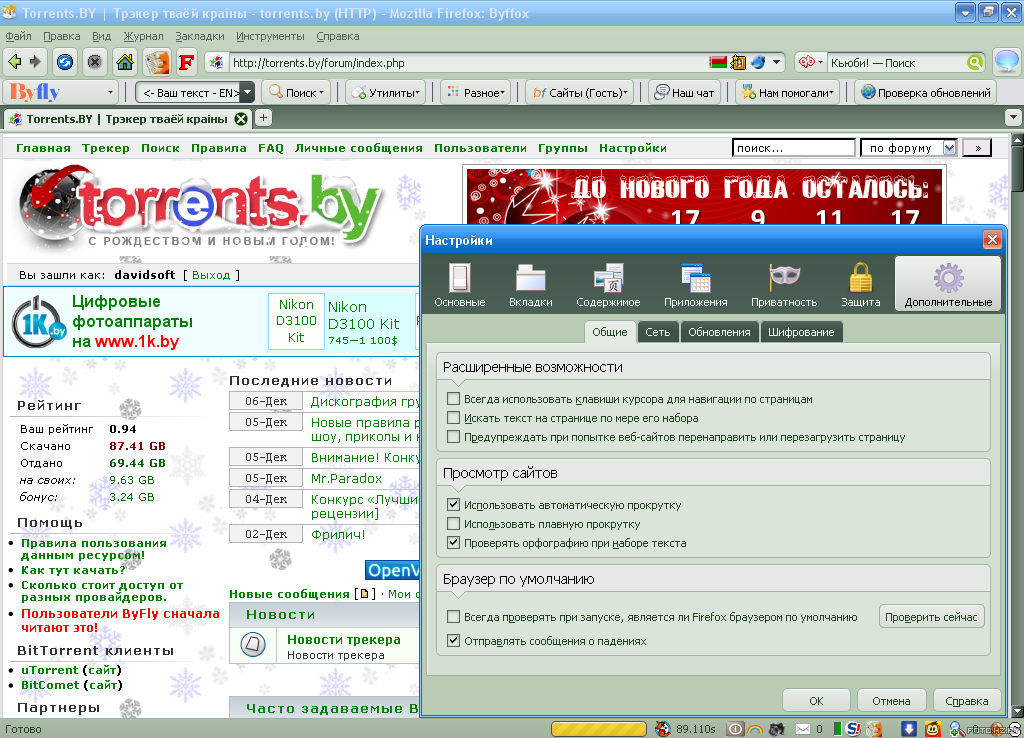Click the rainbow icon in the status bar

tap(756, 729)
